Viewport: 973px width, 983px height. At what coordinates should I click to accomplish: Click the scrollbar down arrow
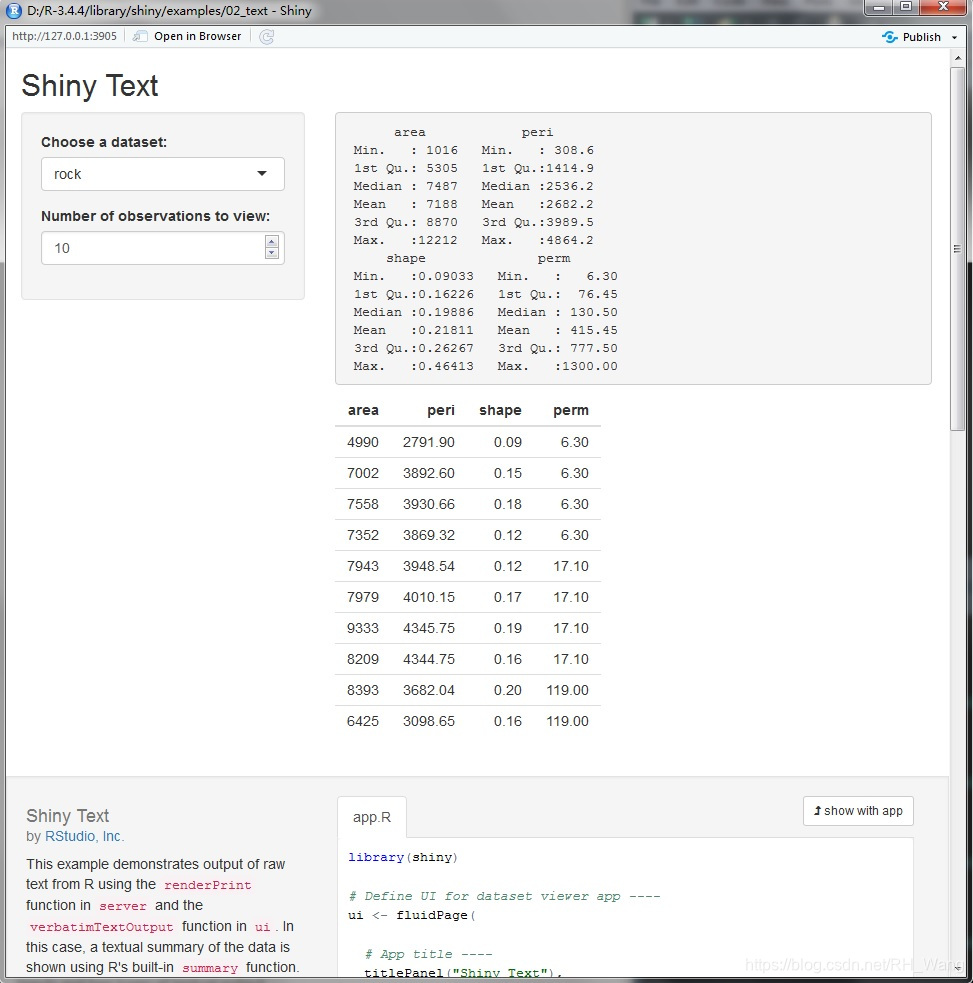957,969
